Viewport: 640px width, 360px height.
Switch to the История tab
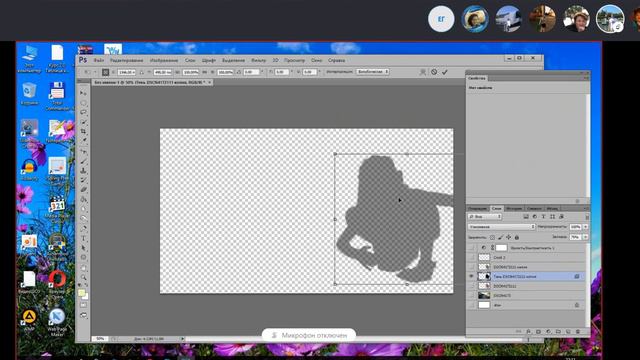point(514,208)
